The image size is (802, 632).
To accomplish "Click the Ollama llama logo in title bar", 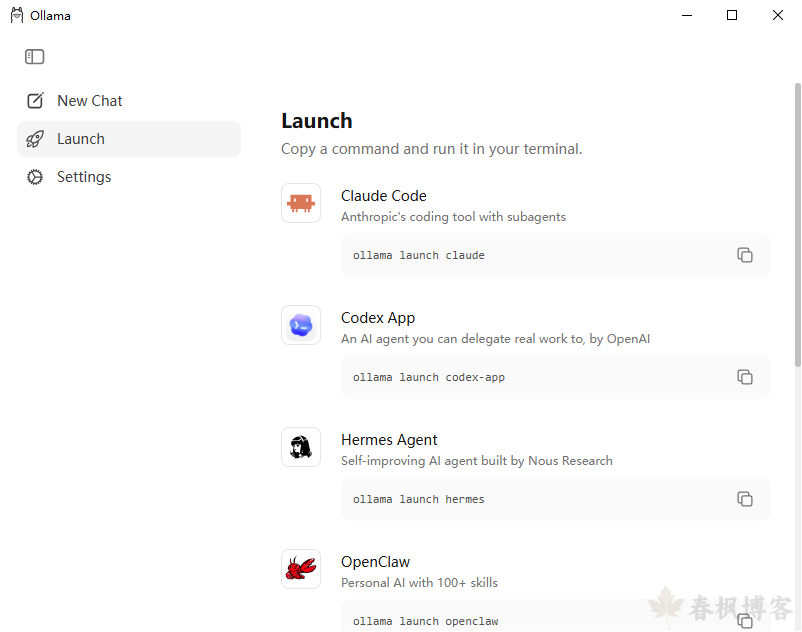I will coord(17,15).
